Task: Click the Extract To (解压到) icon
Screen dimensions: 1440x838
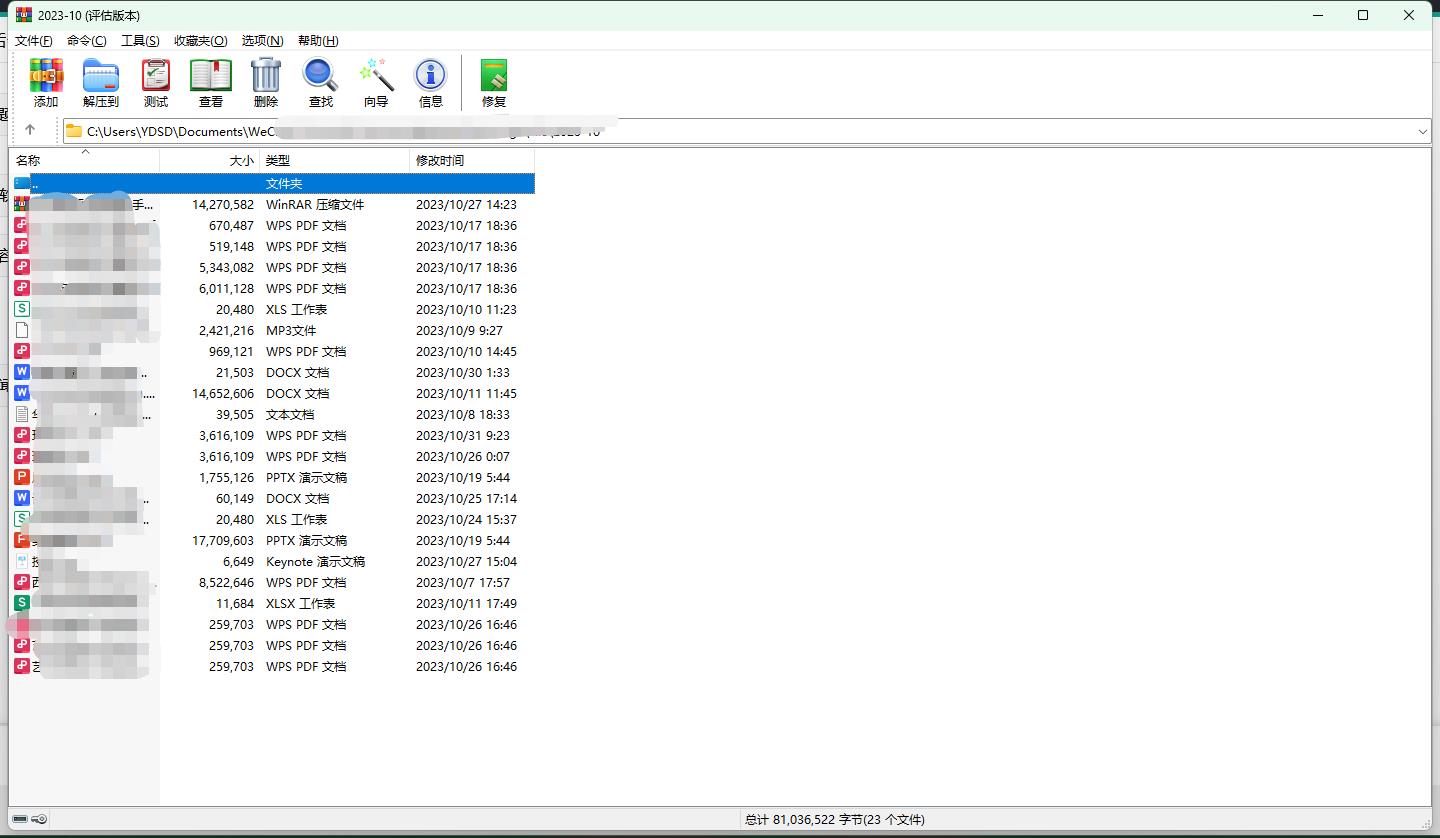Action: click(x=100, y=82)
